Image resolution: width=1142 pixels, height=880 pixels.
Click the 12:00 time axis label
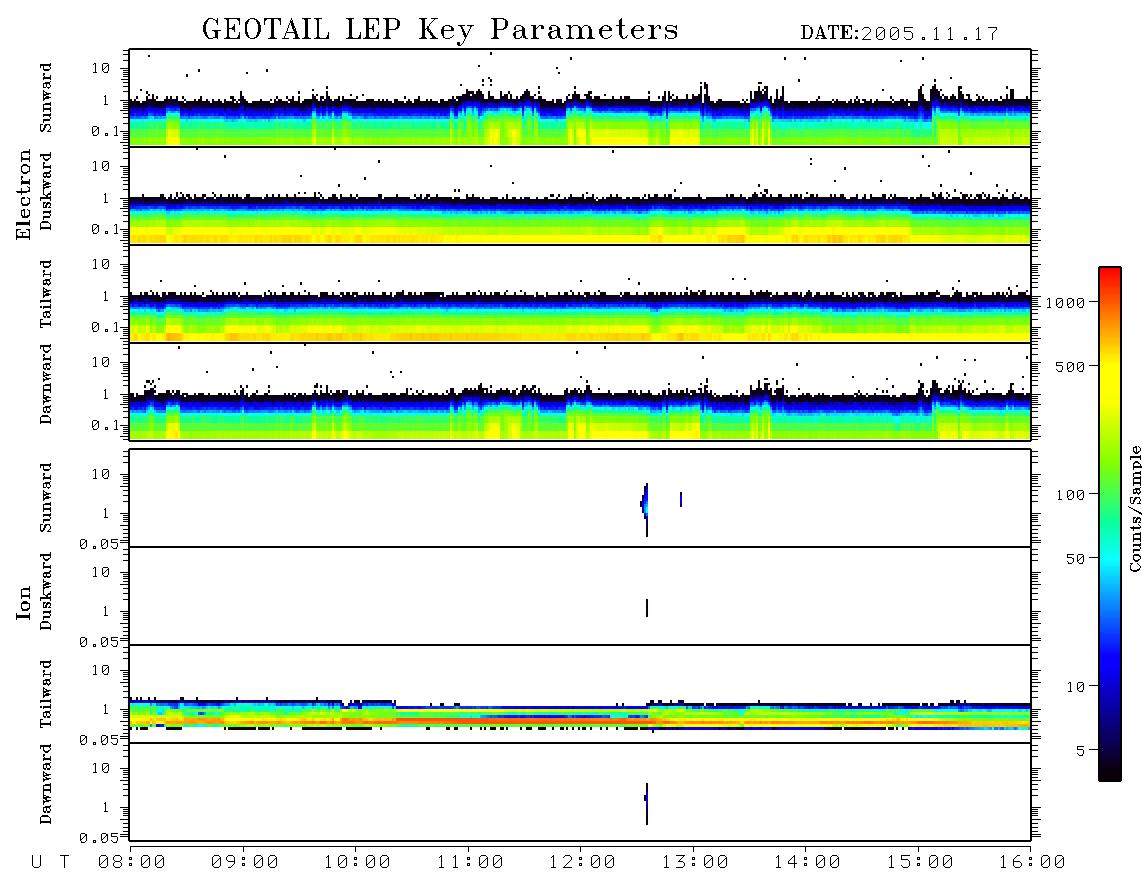pos(582,862)
